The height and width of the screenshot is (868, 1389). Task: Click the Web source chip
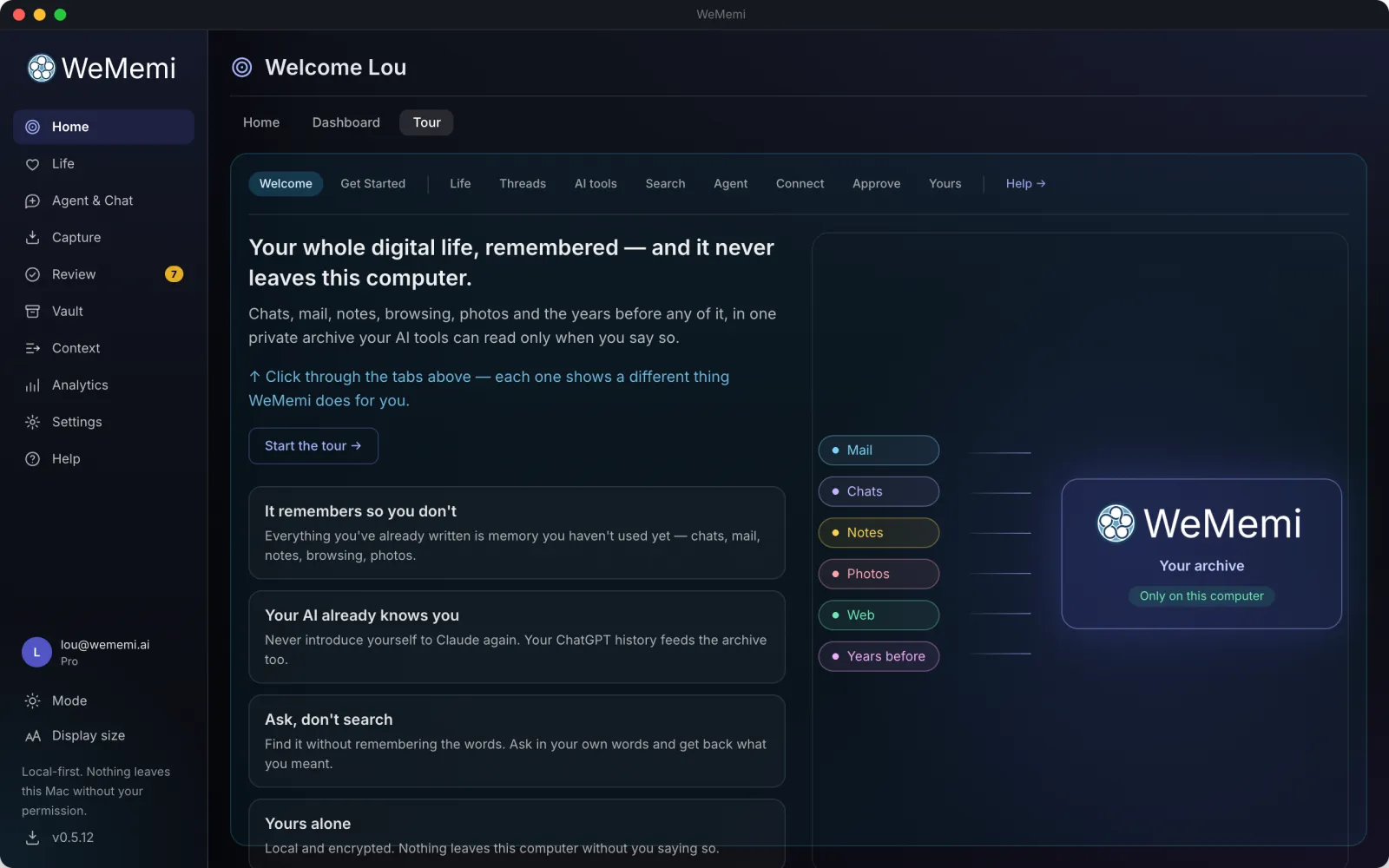879,615
